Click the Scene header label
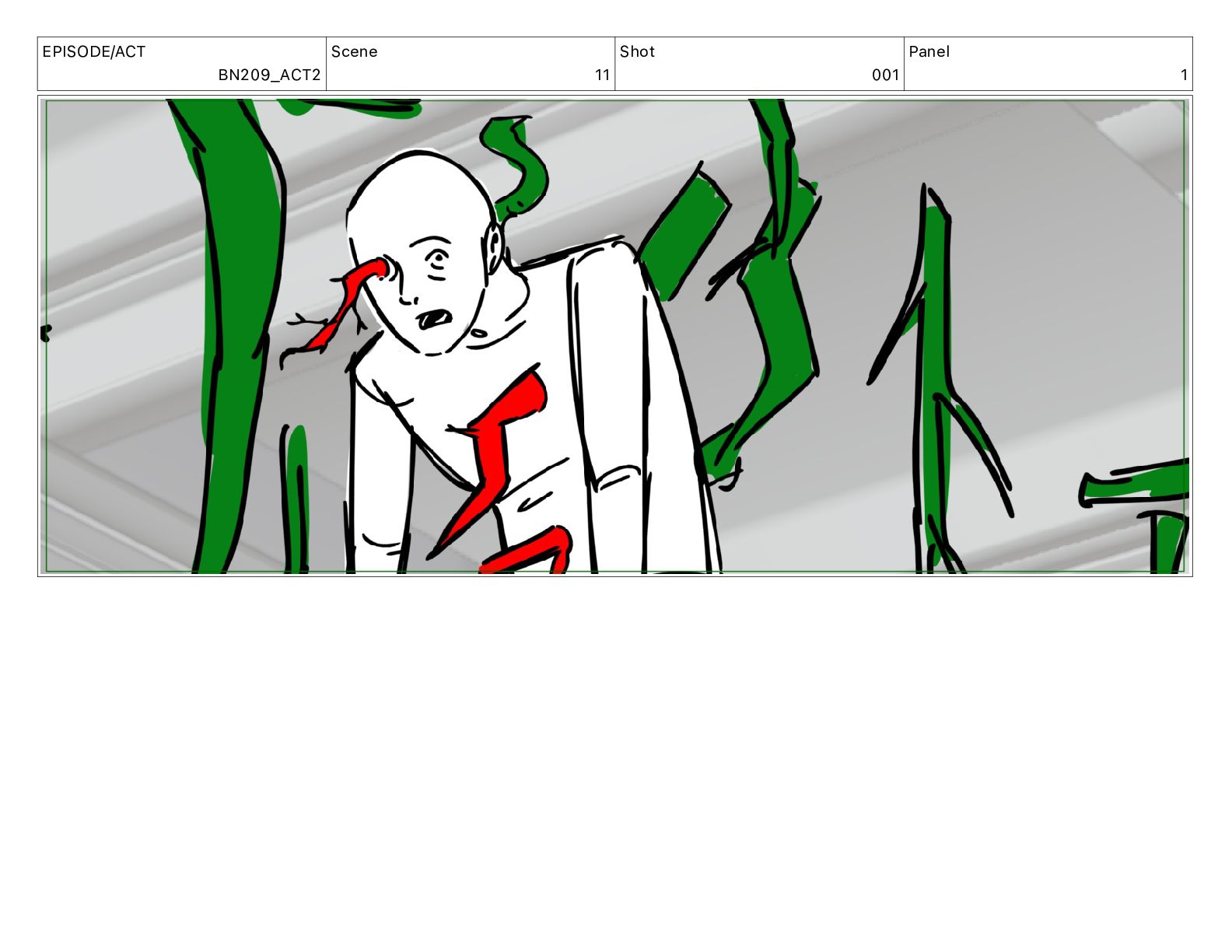This screenshot has height=952, width=1232. click(x=354, y=52)
